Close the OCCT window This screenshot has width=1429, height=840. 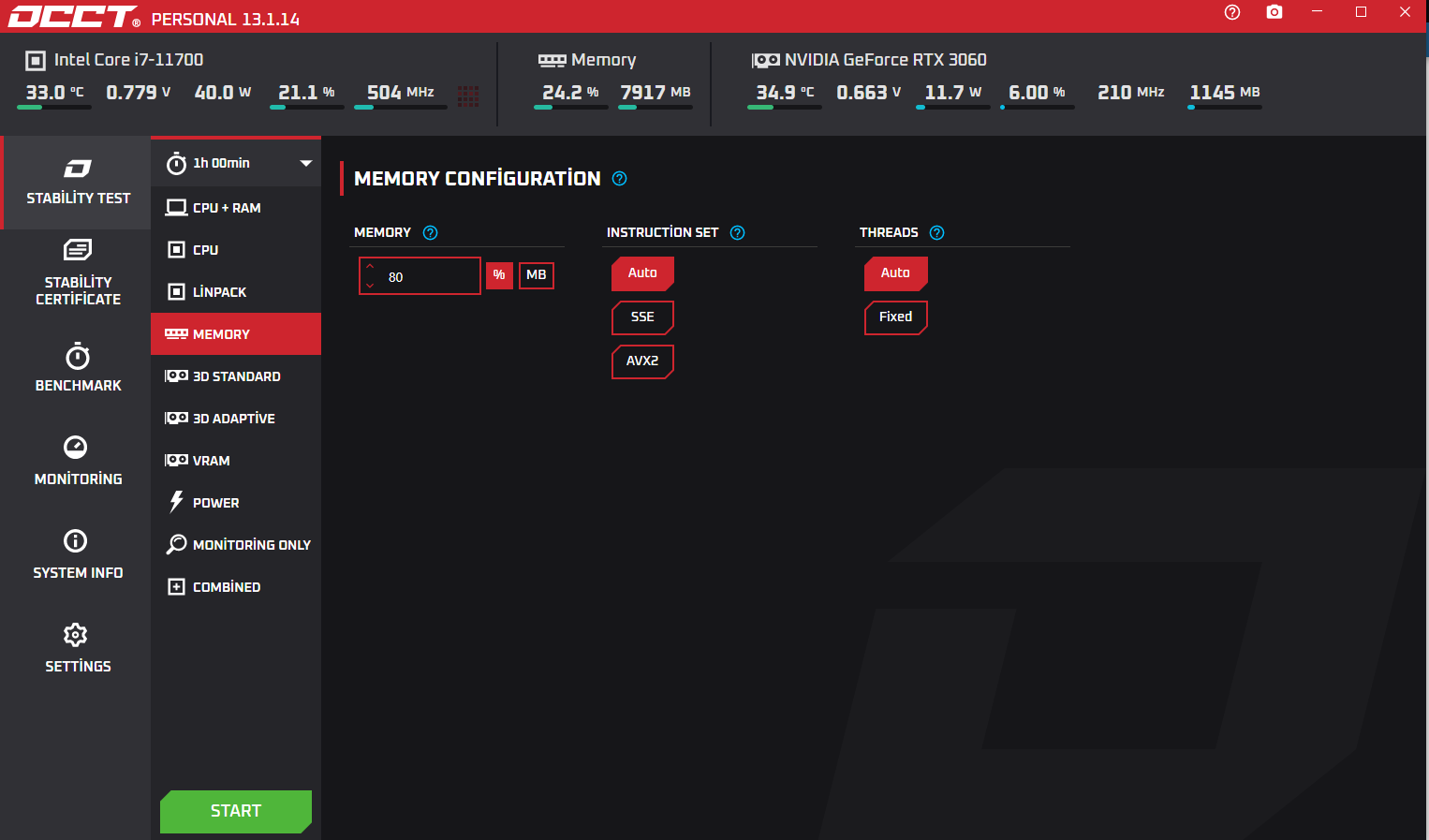pos(1405,12)
